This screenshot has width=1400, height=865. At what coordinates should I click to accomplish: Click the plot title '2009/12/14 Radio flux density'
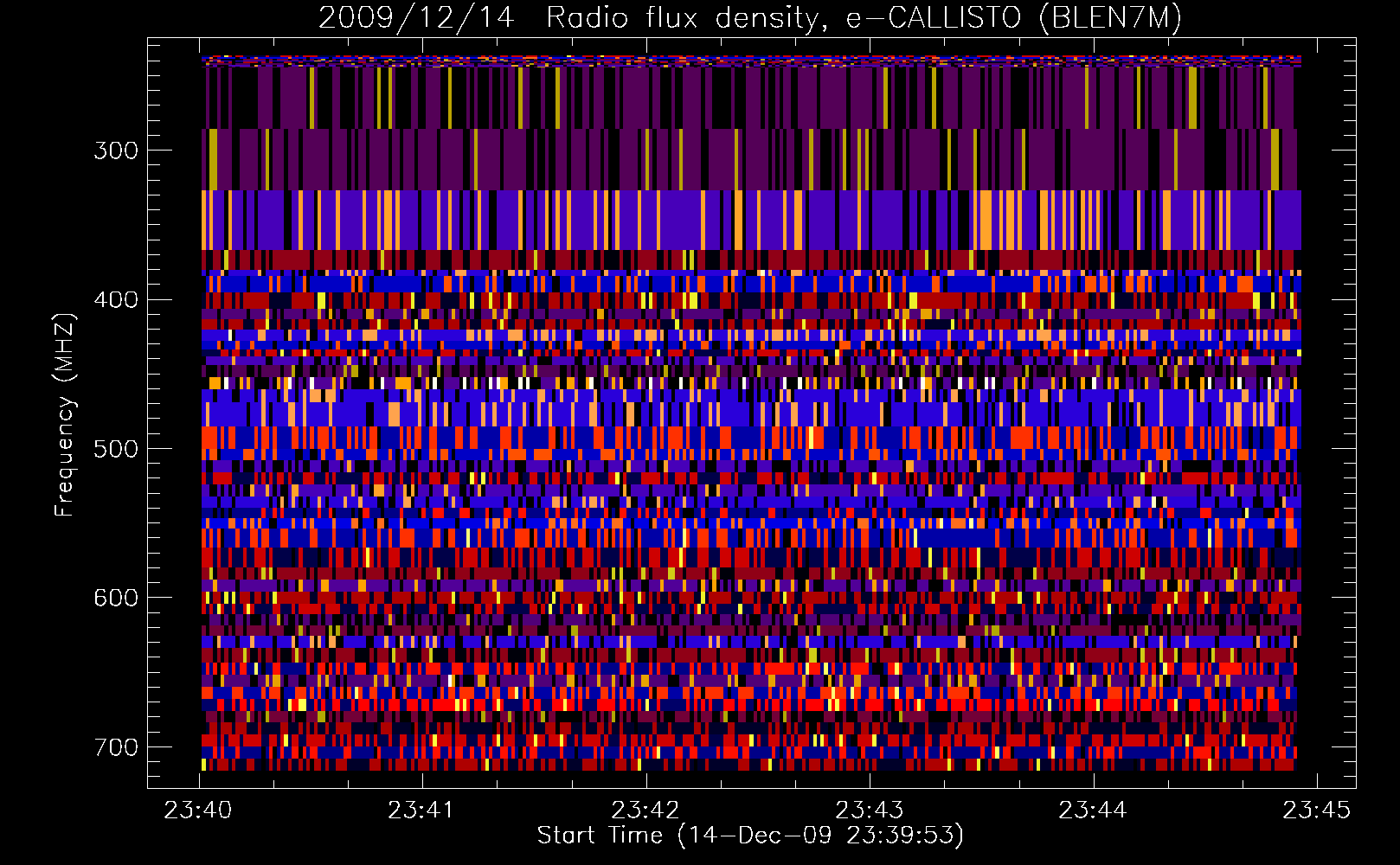pos(750,17)
